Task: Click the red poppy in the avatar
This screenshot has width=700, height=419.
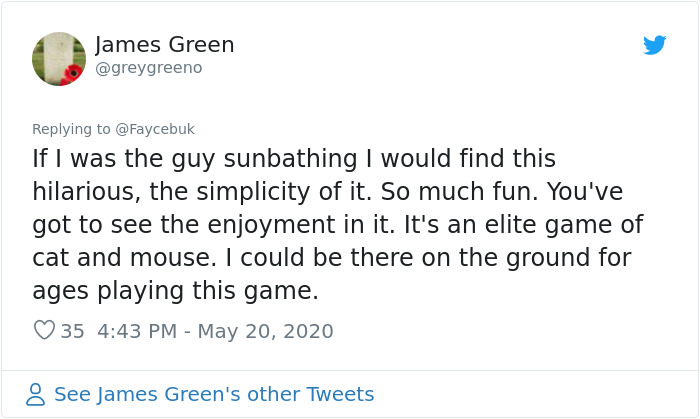Action: [x=74, y=74]
